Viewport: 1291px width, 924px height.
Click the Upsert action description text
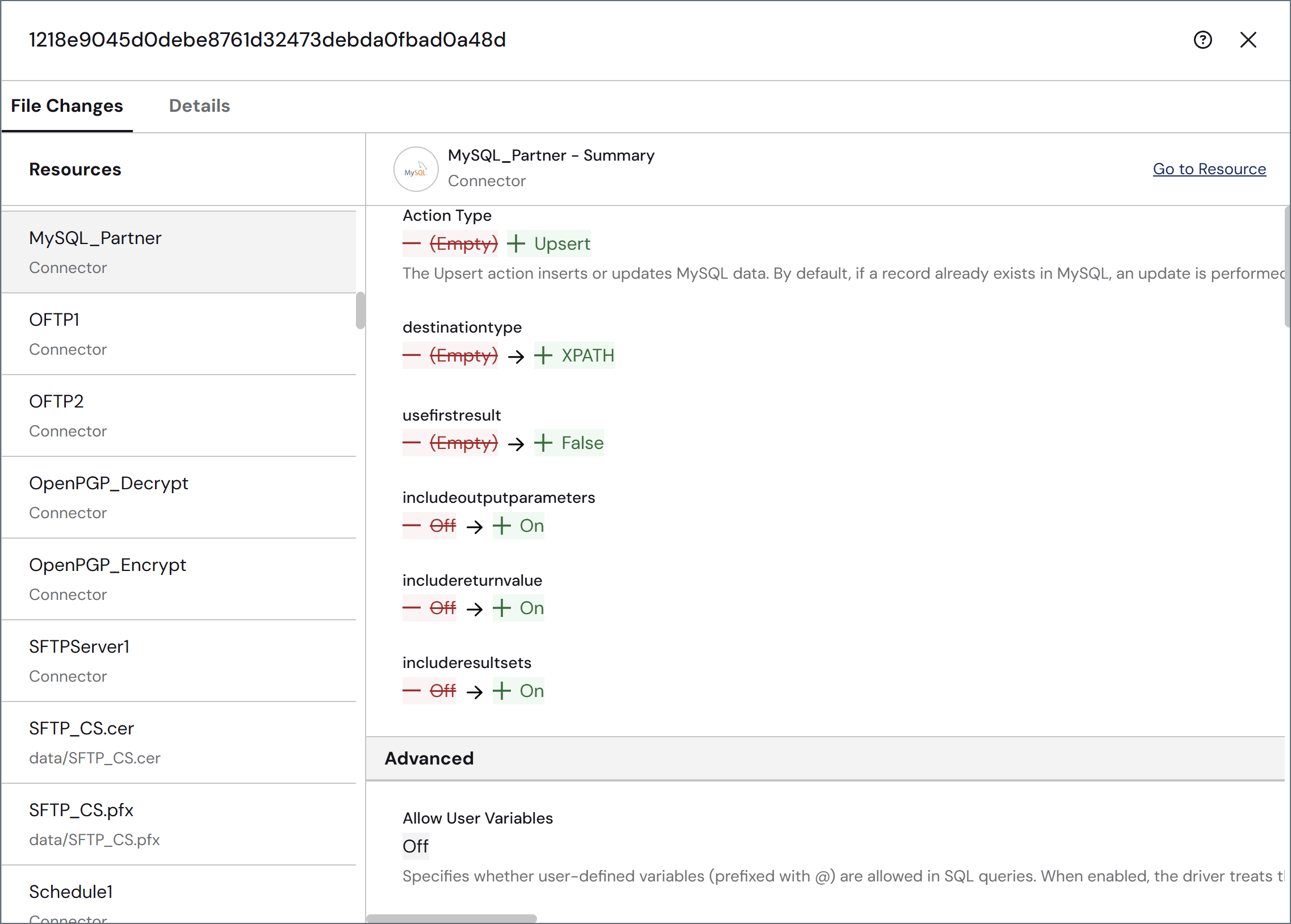click(843, 274)
